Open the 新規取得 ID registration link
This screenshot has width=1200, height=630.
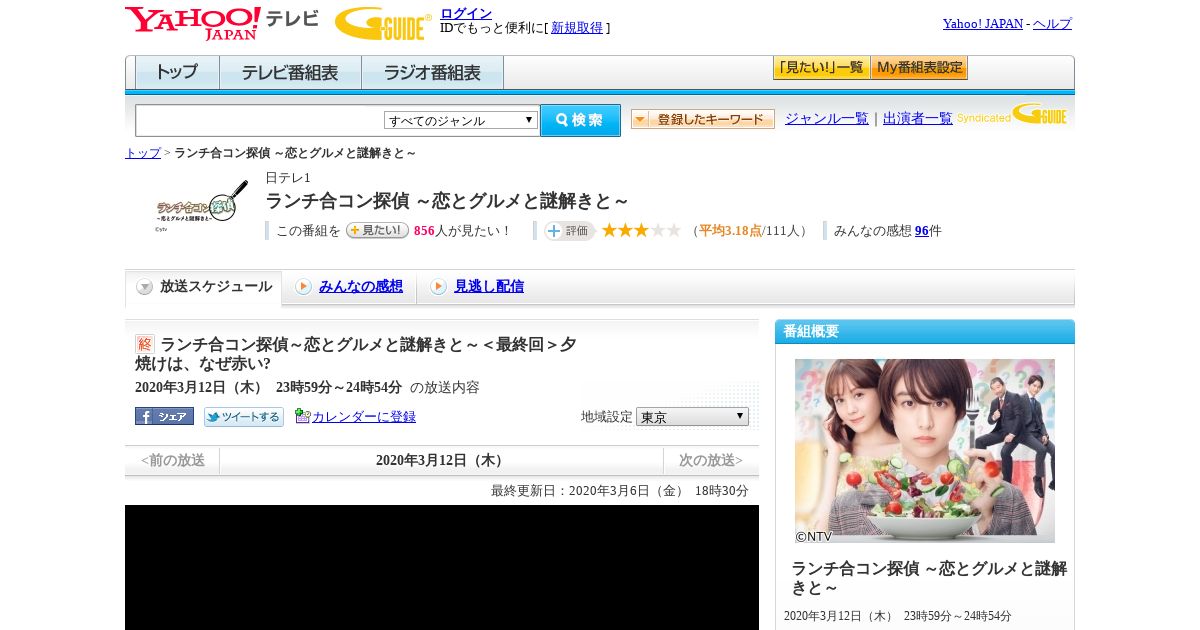coord(577,28)
